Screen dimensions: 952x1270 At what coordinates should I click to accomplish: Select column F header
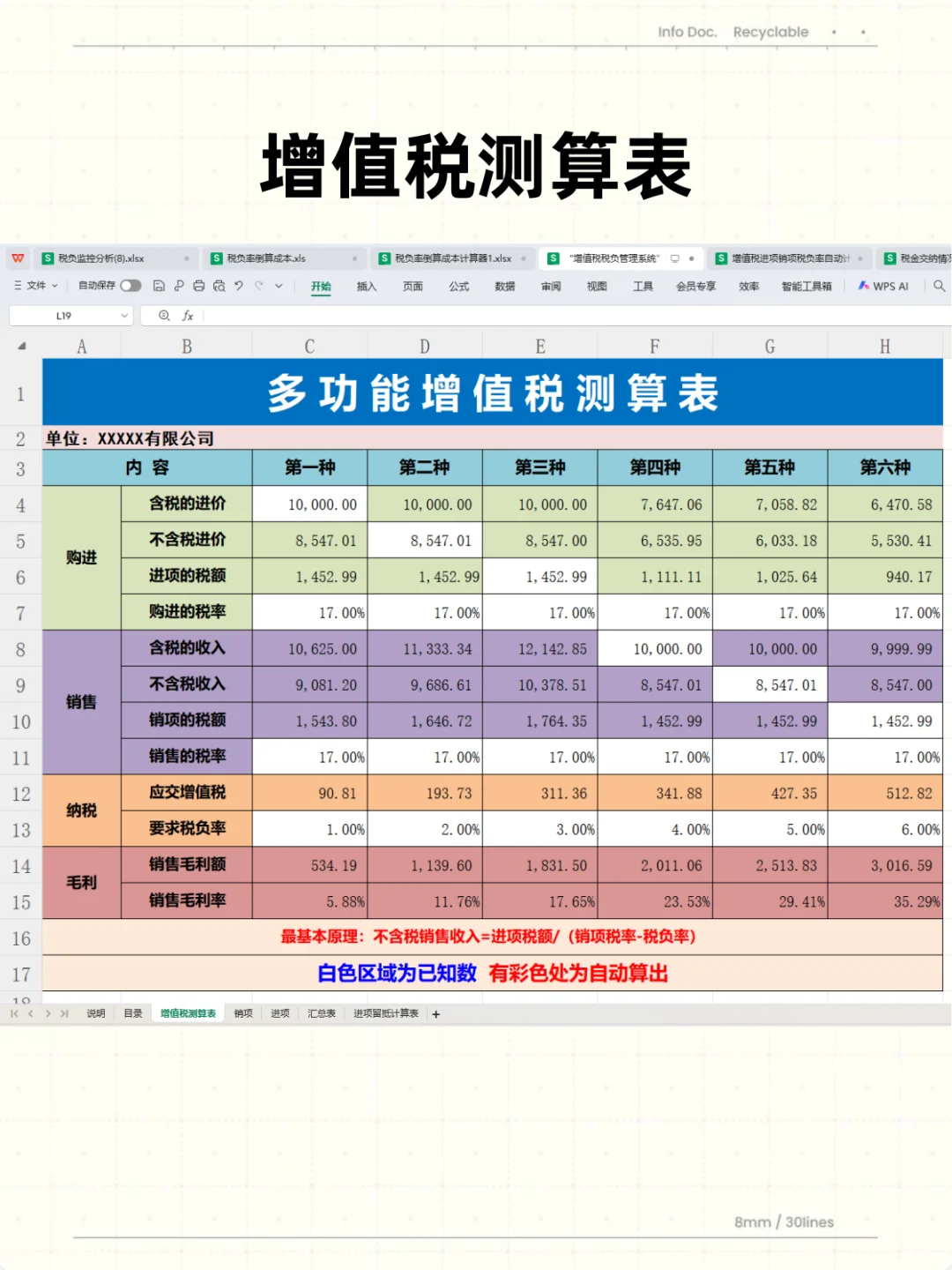(655, 347)
